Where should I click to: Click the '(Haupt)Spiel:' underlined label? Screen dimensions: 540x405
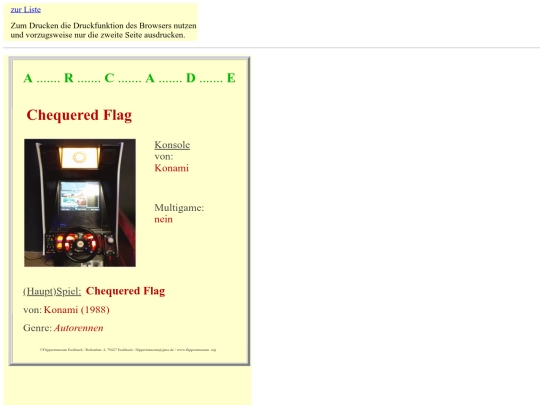click(x=52, y=291)
